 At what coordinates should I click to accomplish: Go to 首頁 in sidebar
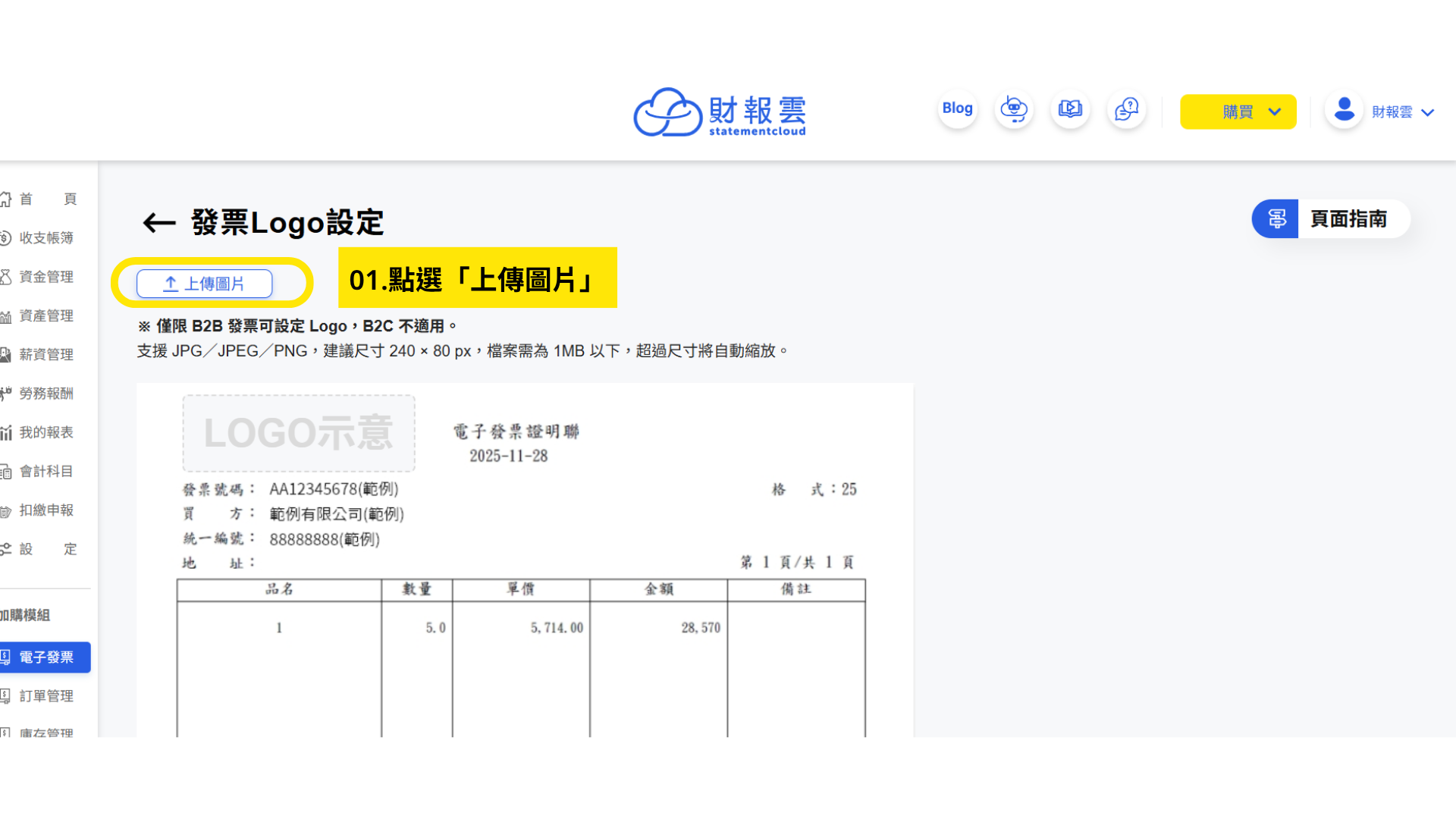(47, 199)
